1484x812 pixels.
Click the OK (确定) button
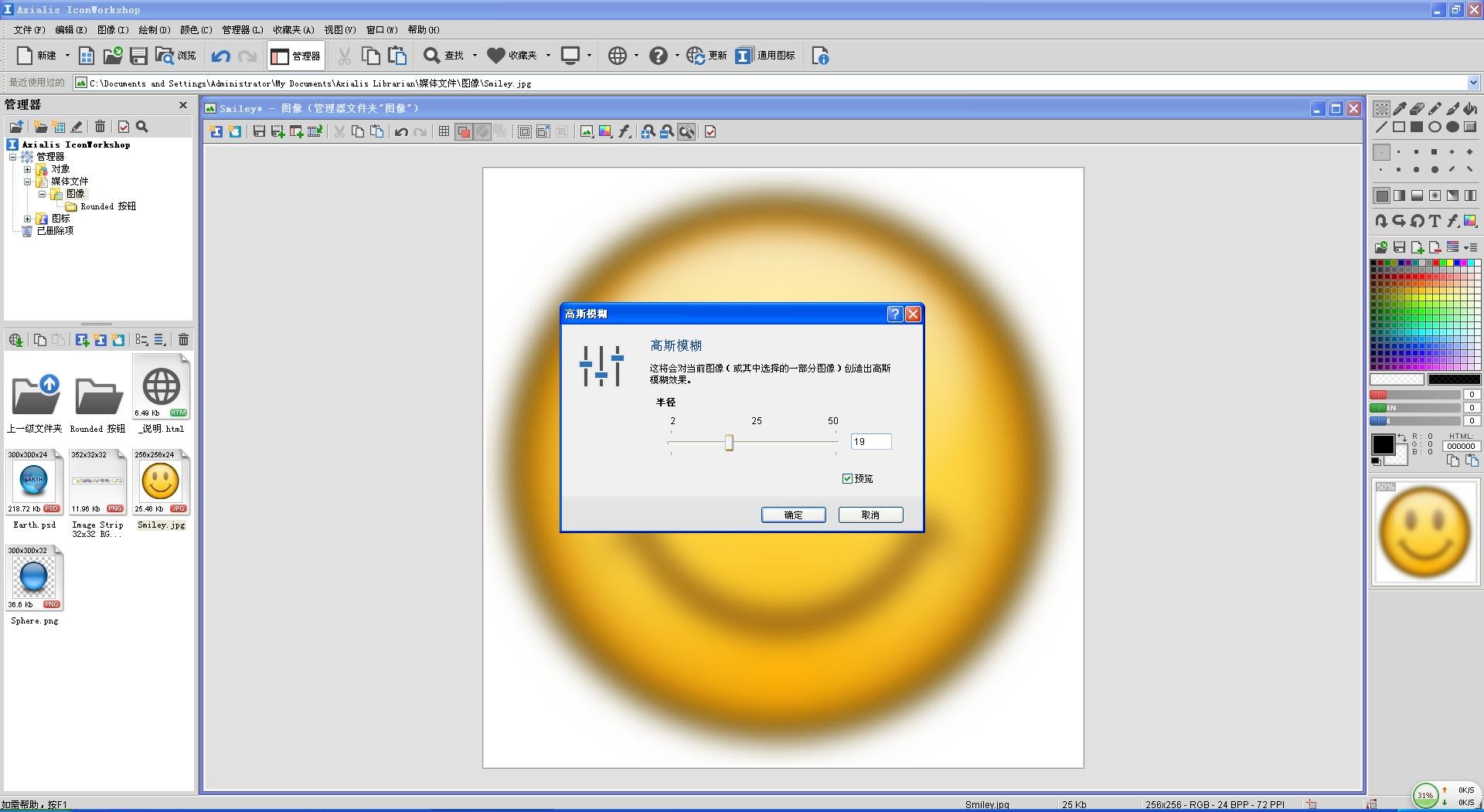(794, 515)
